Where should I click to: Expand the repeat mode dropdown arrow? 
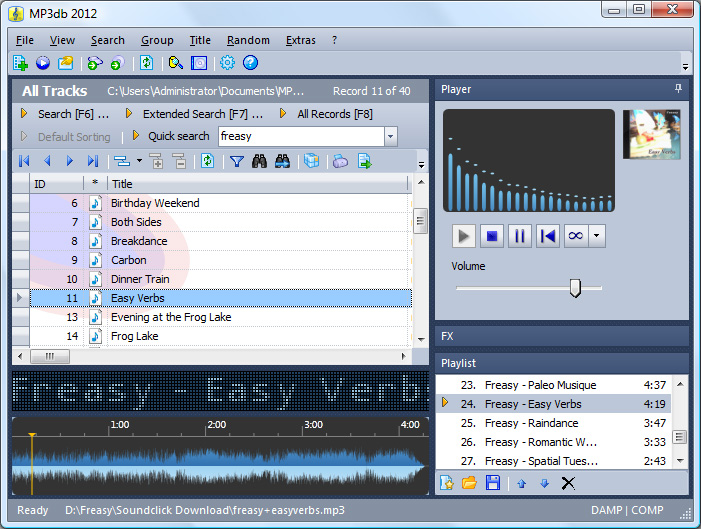point(597,236)
